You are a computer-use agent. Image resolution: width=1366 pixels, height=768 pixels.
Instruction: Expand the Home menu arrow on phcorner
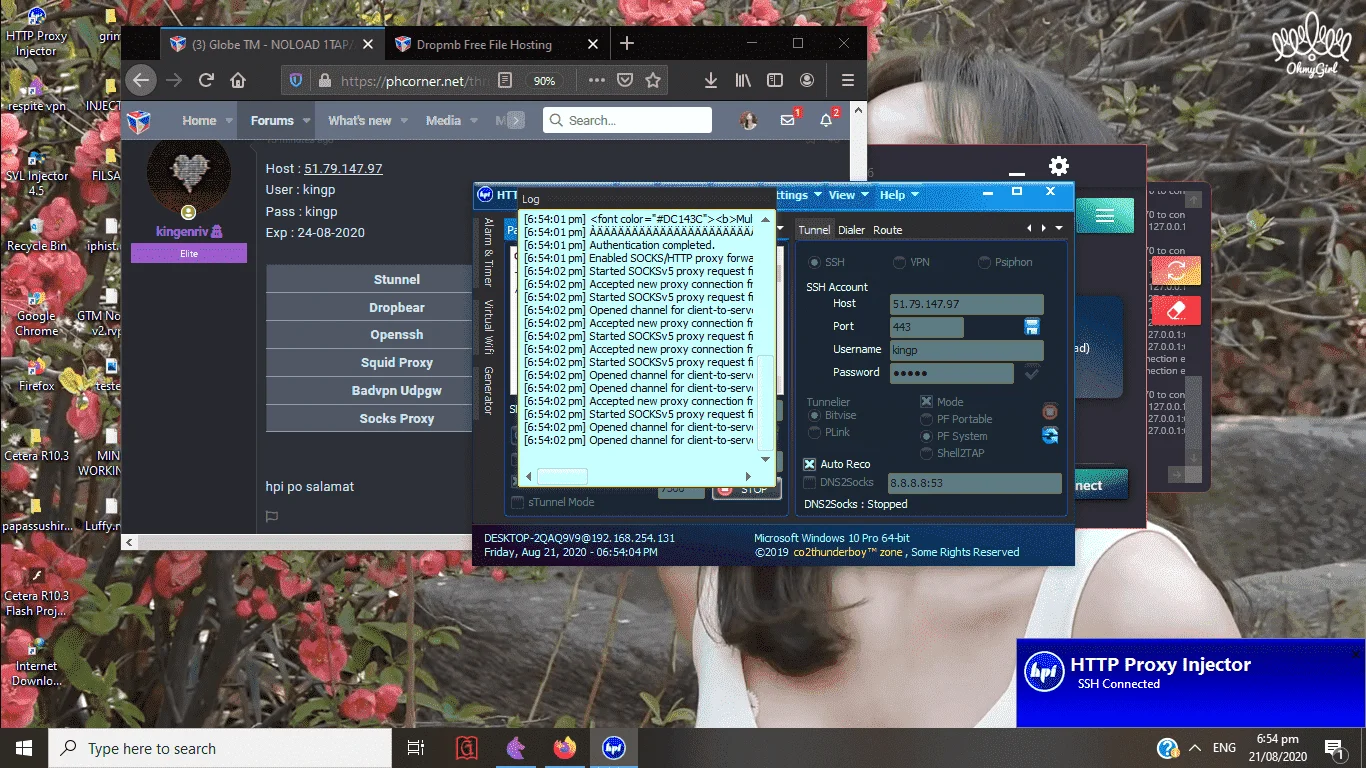click(x=229, y=121)
